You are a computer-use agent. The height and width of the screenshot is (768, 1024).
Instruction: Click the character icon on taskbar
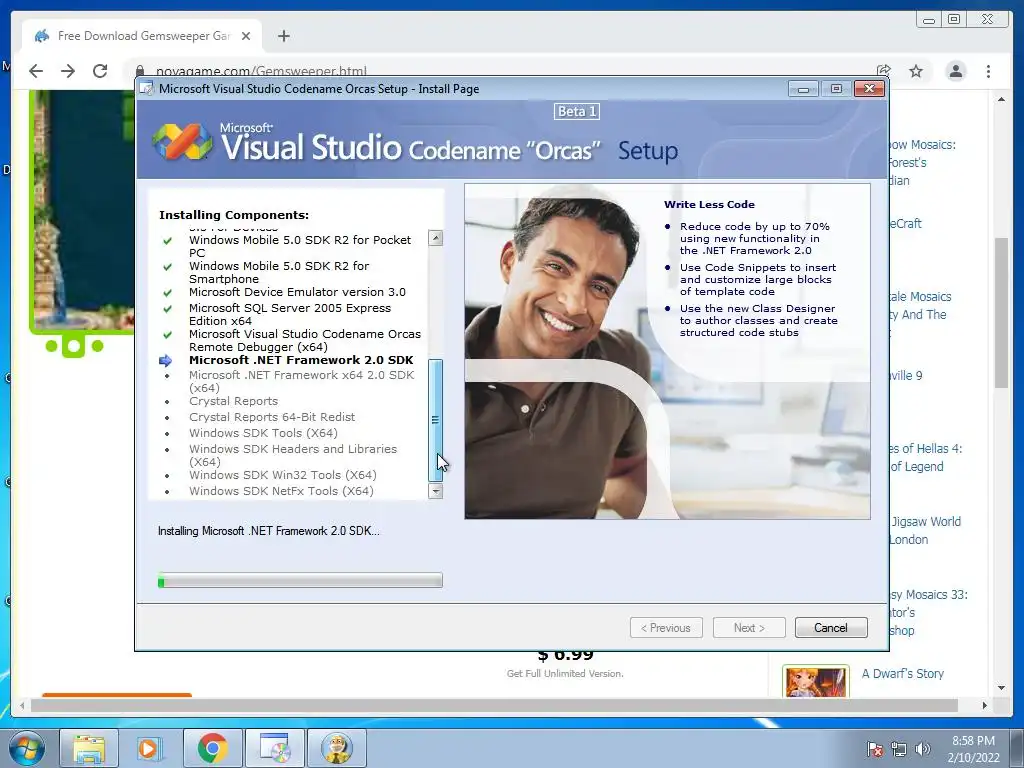[x=336, y=748]
